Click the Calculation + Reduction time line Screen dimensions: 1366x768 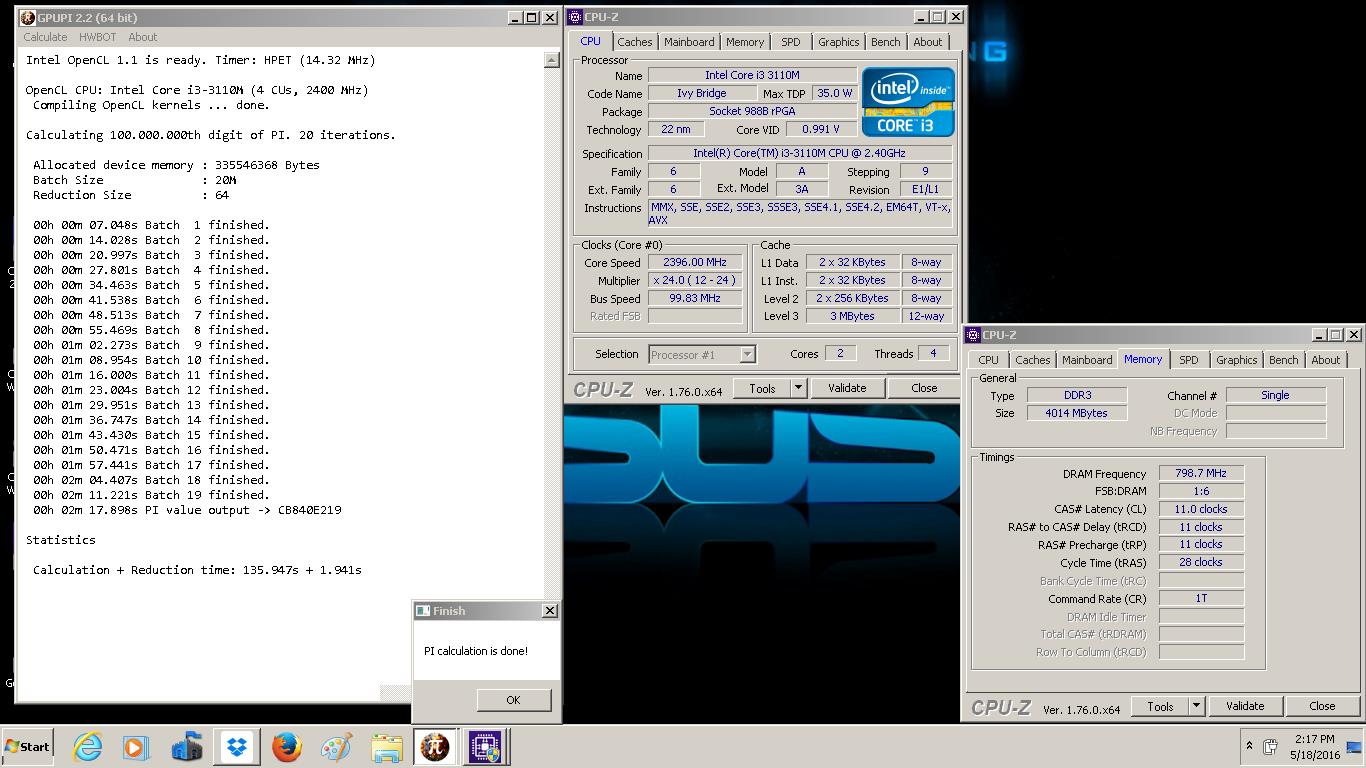click(197, 570)
